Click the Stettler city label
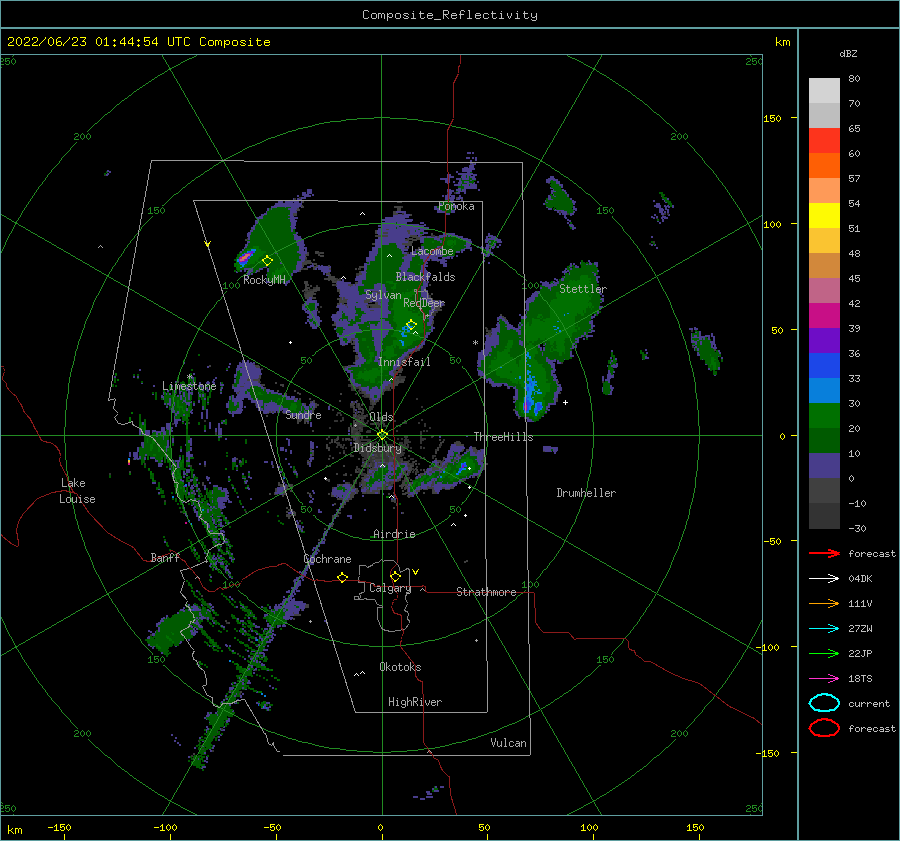This screenshot has height=841, width=900. (583, 289)
